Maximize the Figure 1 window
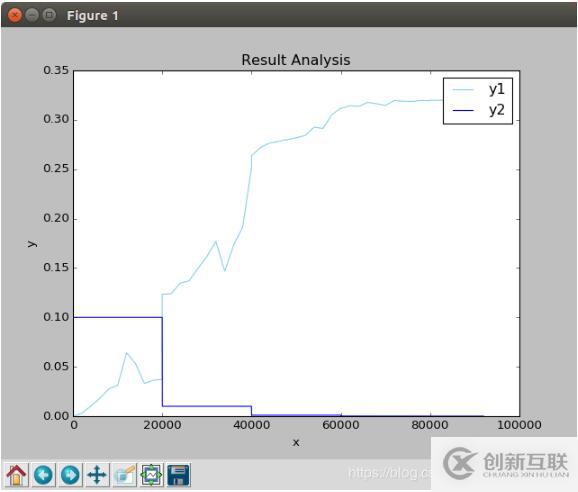The height and width of the screenshot is (492, 578). 49,15
